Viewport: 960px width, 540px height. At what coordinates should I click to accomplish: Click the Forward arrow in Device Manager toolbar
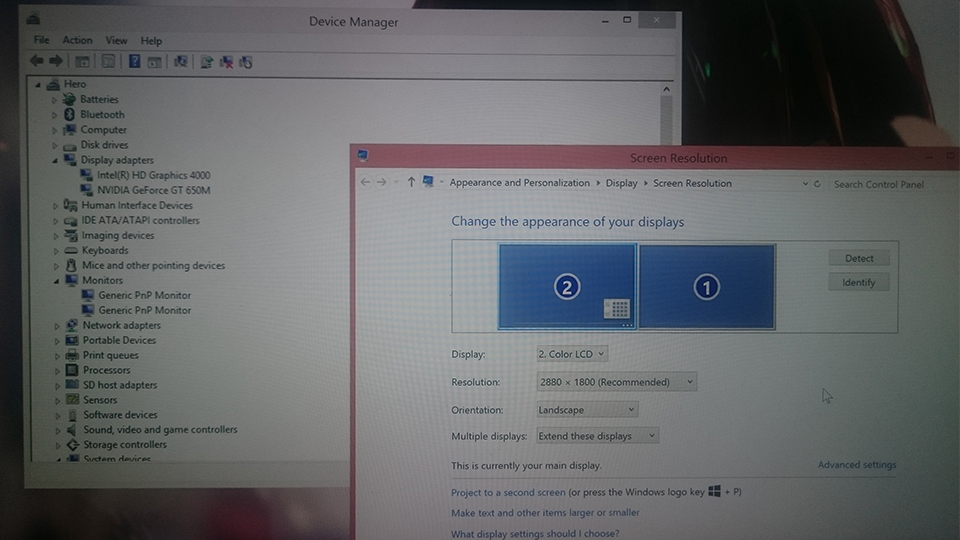56,61
